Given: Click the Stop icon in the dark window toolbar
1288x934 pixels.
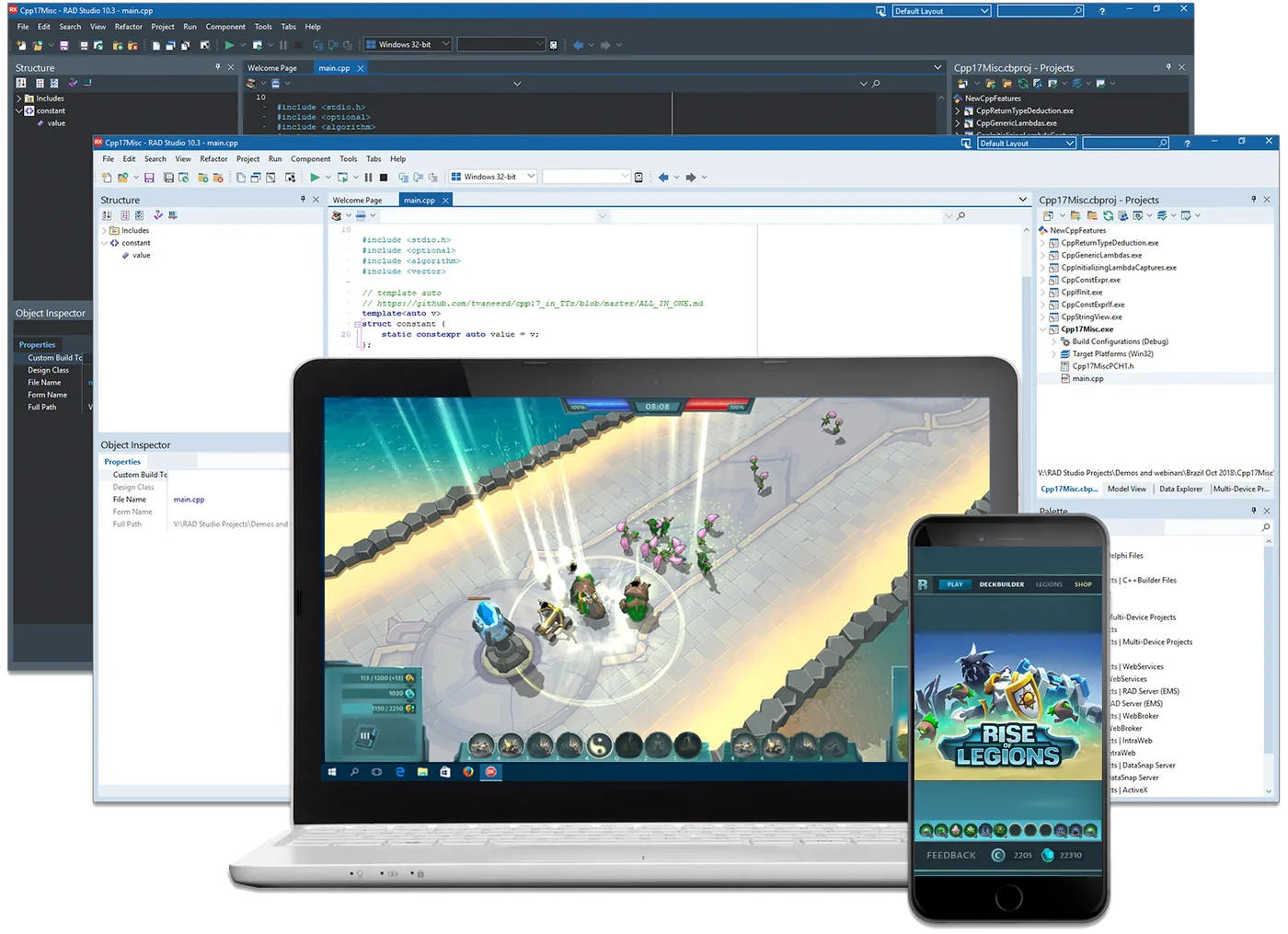Looking at the screenshot, I should 297,44.
